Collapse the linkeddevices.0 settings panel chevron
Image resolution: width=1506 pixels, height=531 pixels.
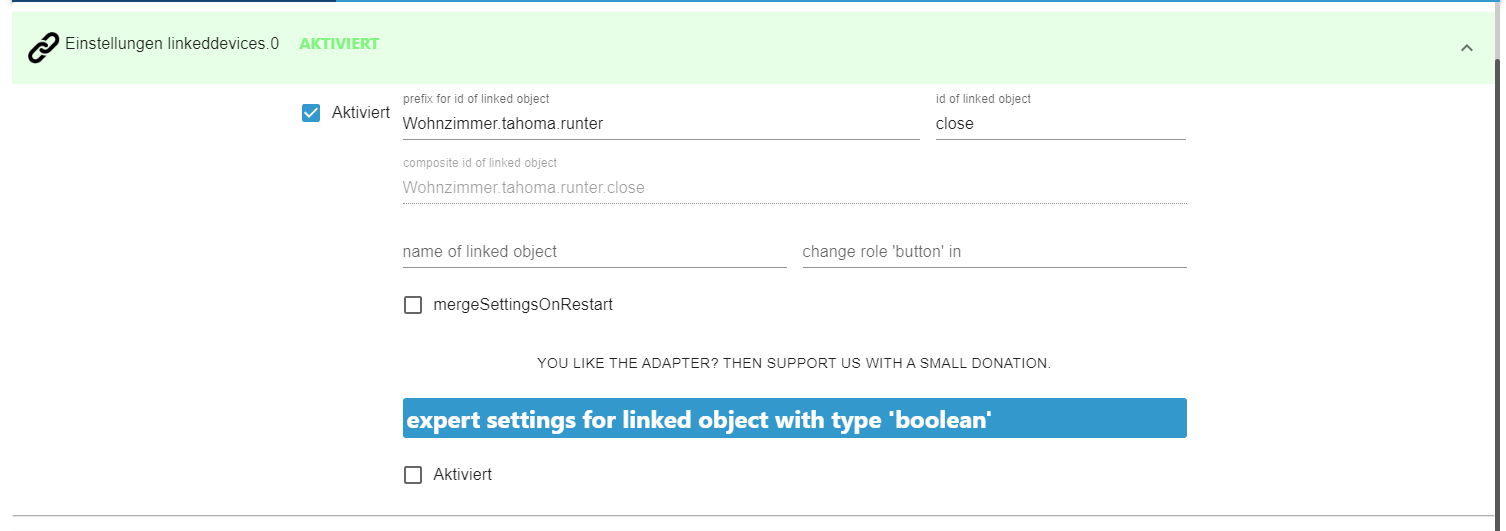1466,47
